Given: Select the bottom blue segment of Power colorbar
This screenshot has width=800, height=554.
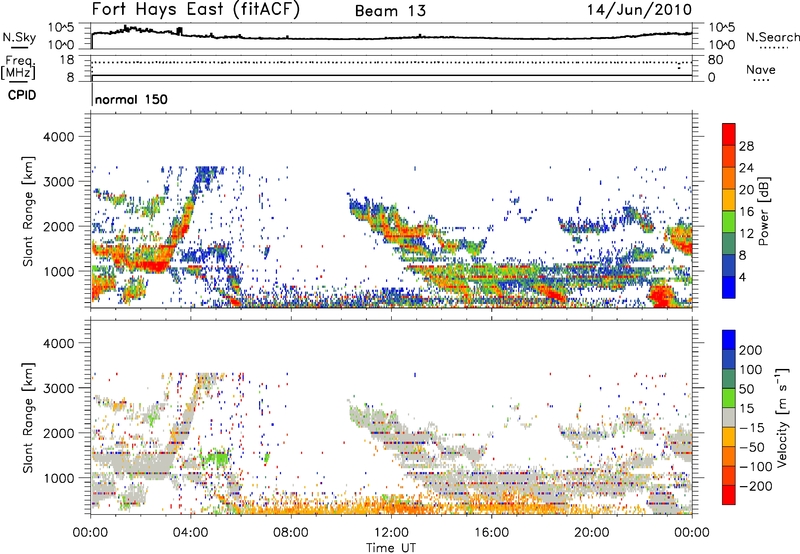Looking at the screenshot, I should pos(729,287).
